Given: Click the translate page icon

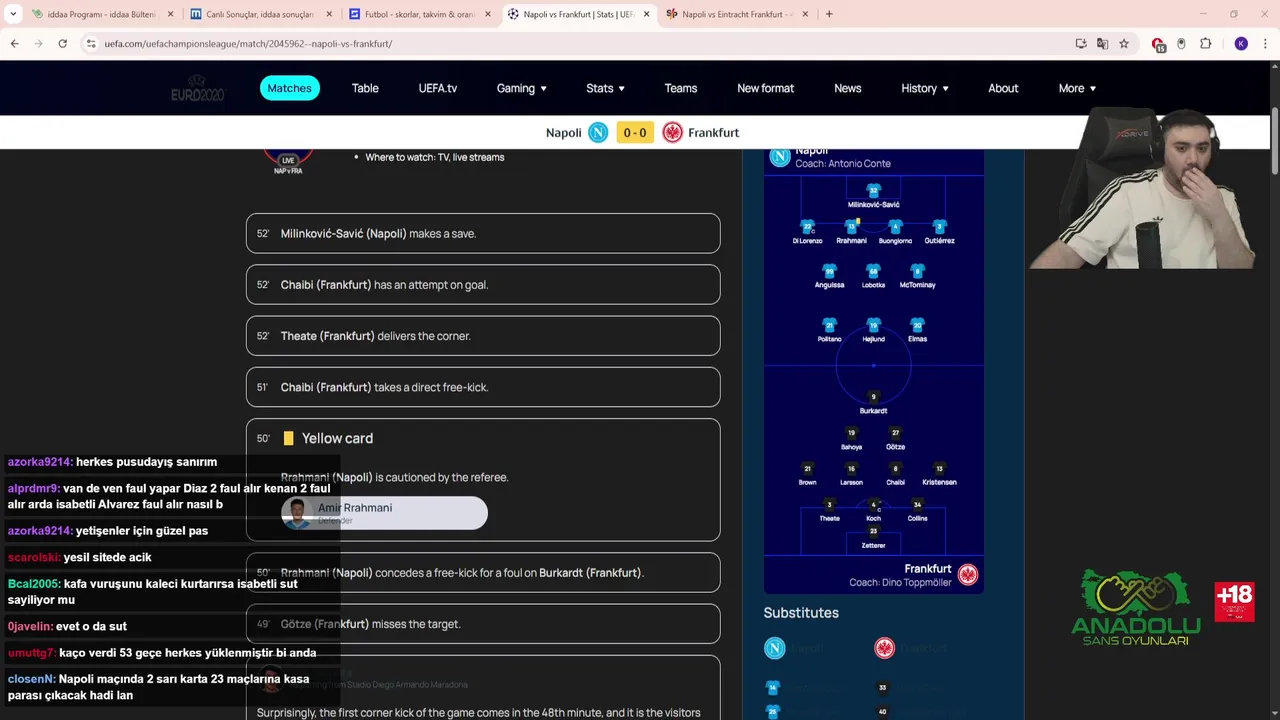Looking at the screenshot, I should point(1102,44).
